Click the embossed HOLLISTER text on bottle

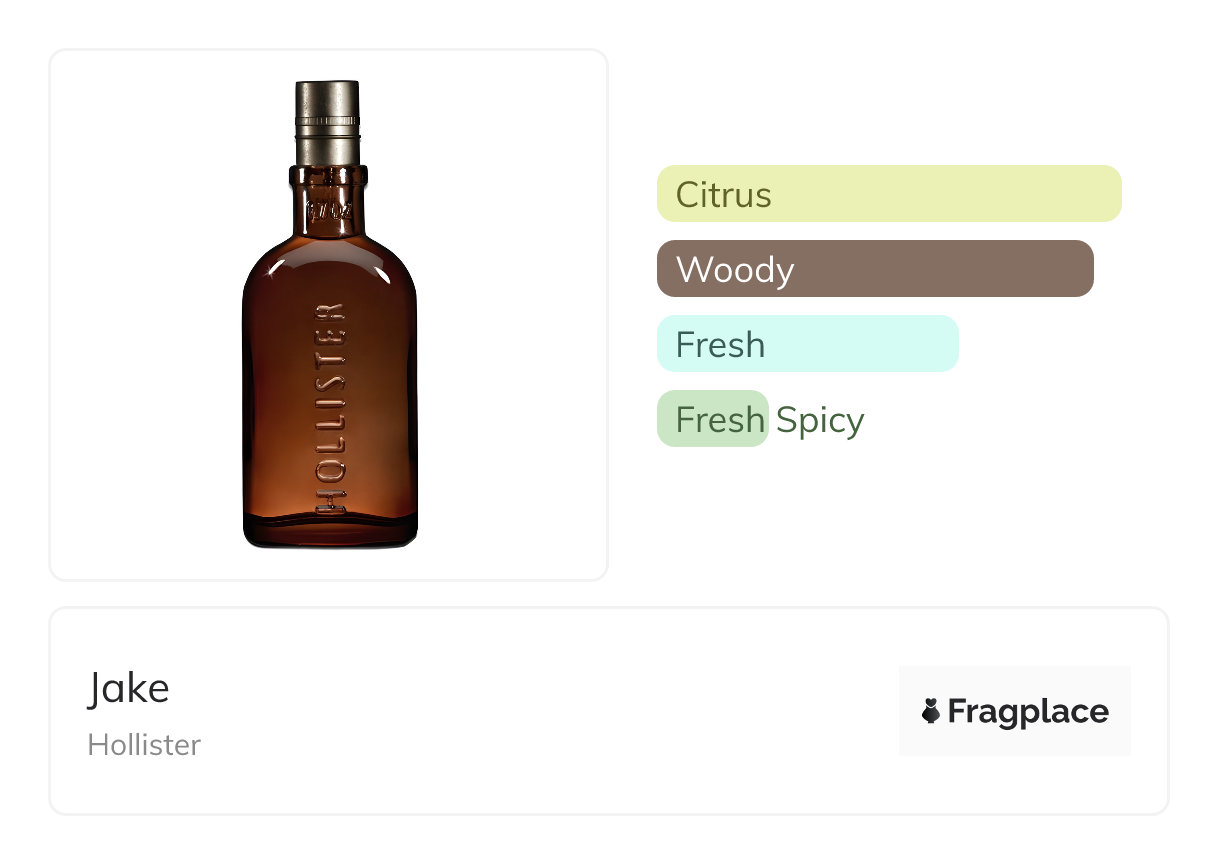tap(331, 407)
